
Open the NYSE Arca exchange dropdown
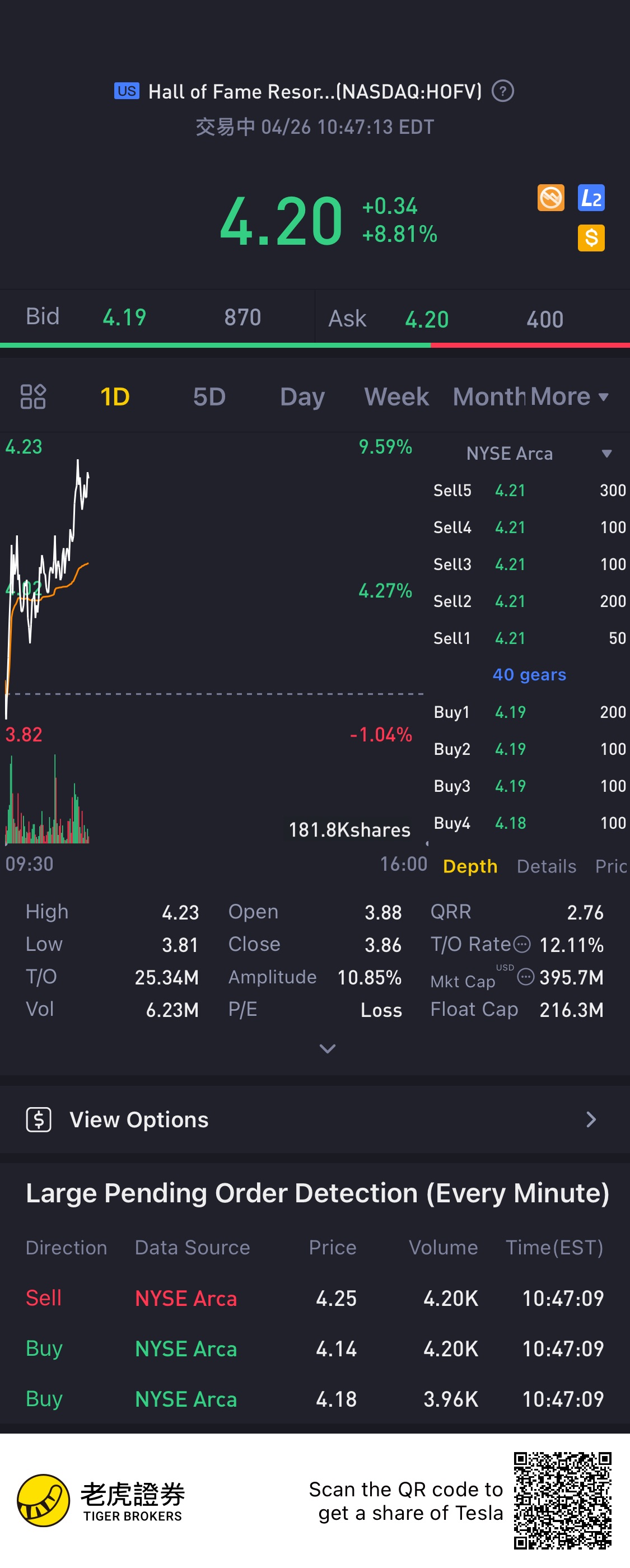(x=539, y=454)
